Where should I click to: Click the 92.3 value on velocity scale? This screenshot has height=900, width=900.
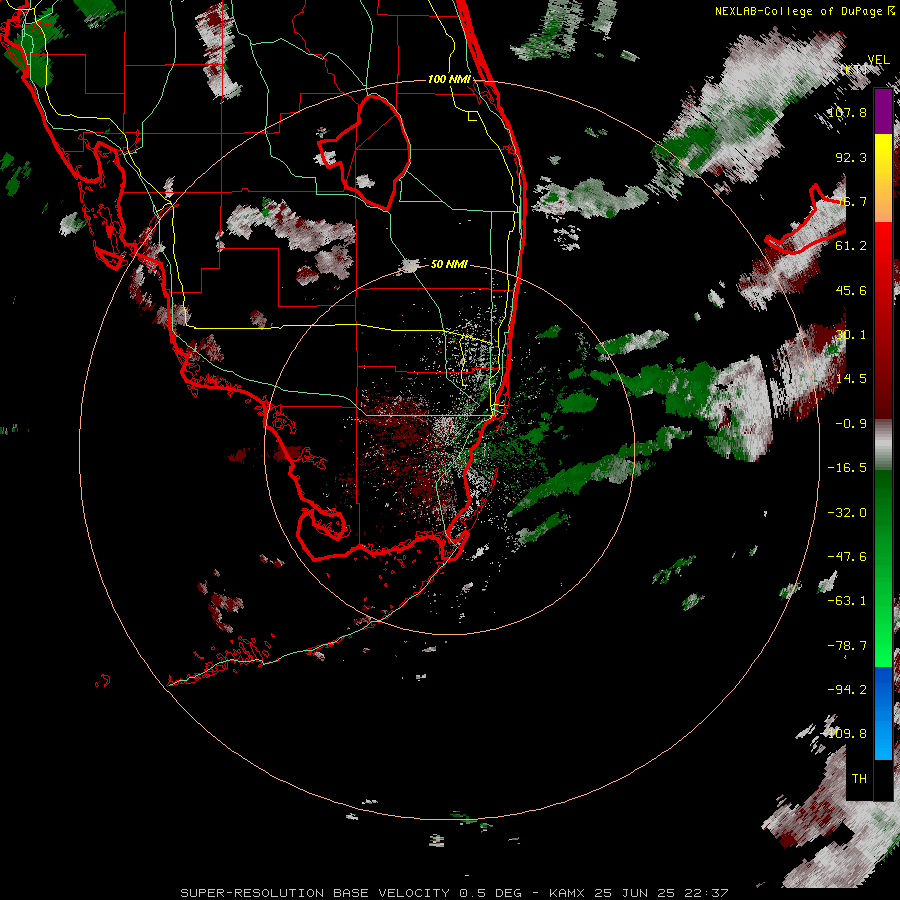tap(851, 157)
